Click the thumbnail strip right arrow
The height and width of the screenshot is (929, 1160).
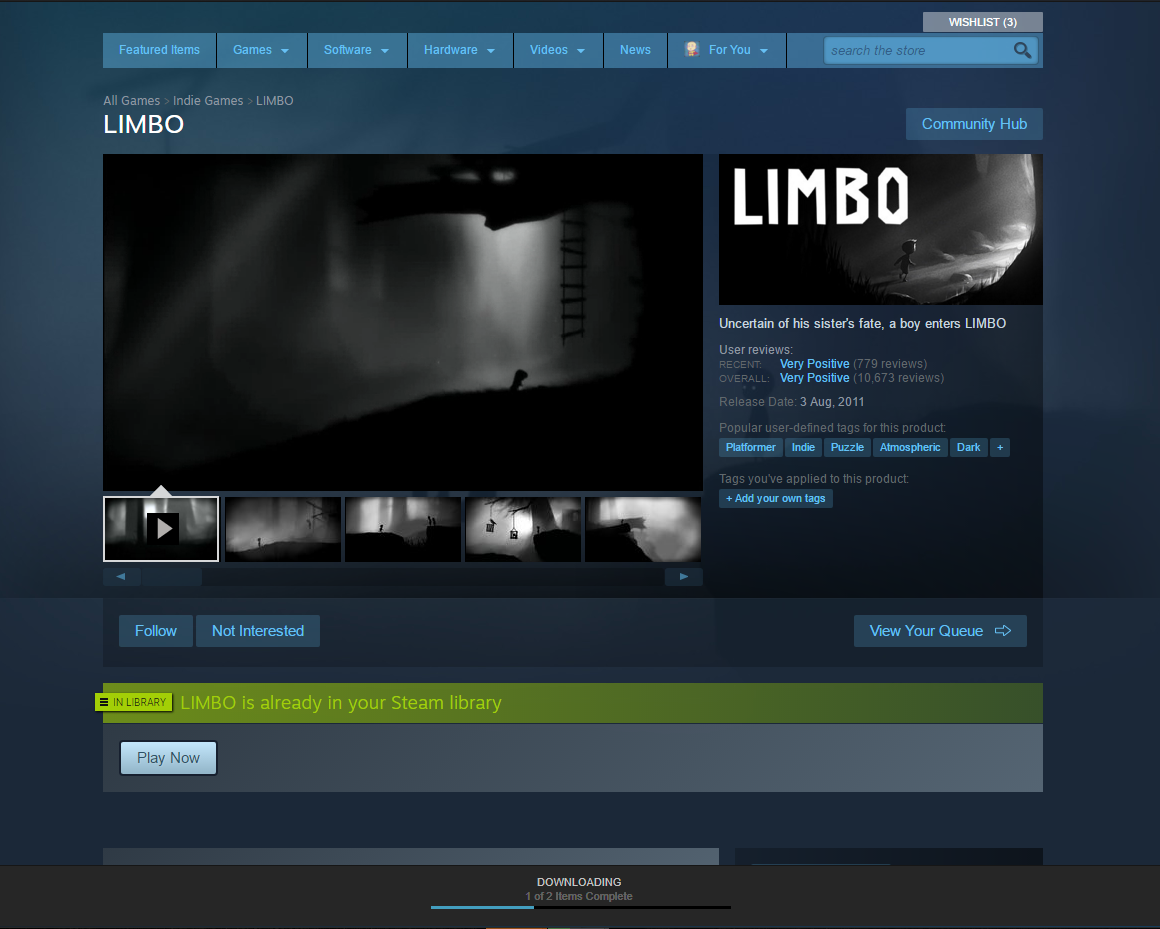point(684,576)
